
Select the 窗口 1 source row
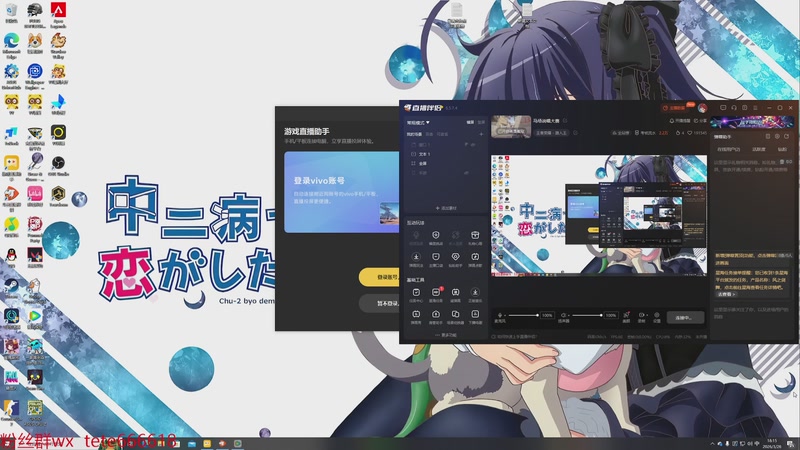(445, 145)
